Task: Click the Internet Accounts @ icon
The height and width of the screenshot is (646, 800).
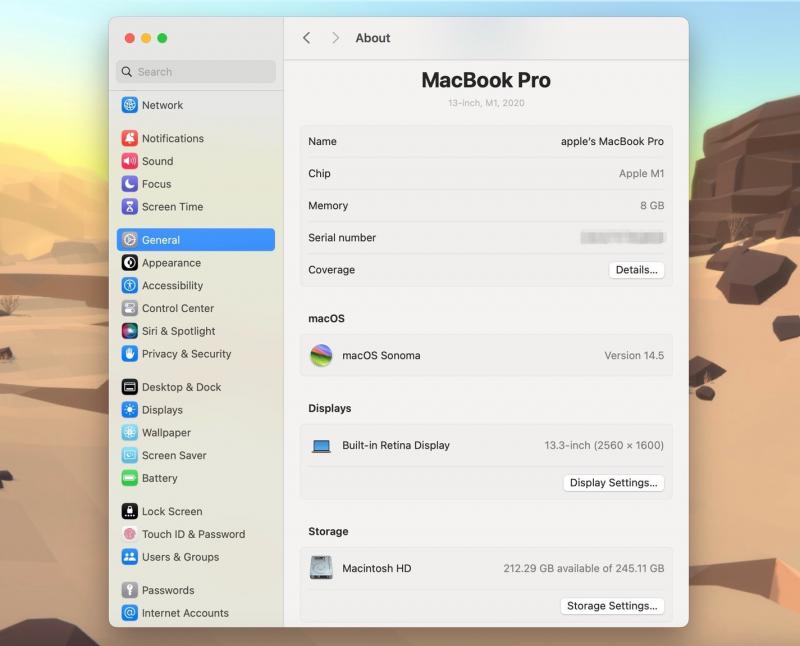Action: (130, 613)
